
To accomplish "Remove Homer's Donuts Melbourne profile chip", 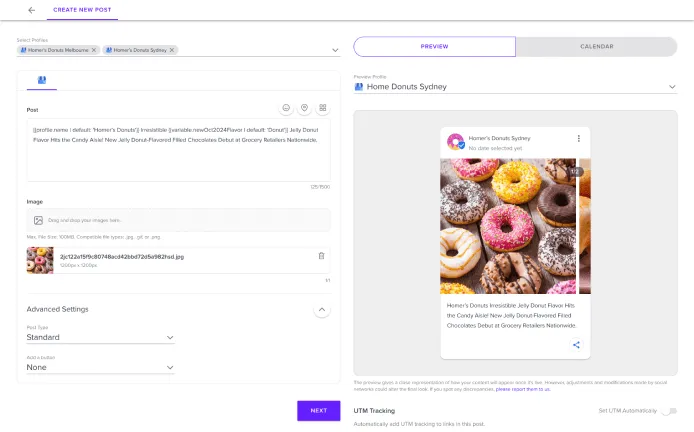I will (94, 50).
